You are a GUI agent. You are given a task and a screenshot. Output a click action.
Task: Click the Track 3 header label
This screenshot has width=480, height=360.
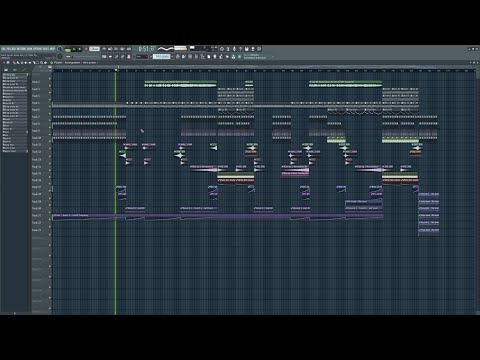pos(36,89)
